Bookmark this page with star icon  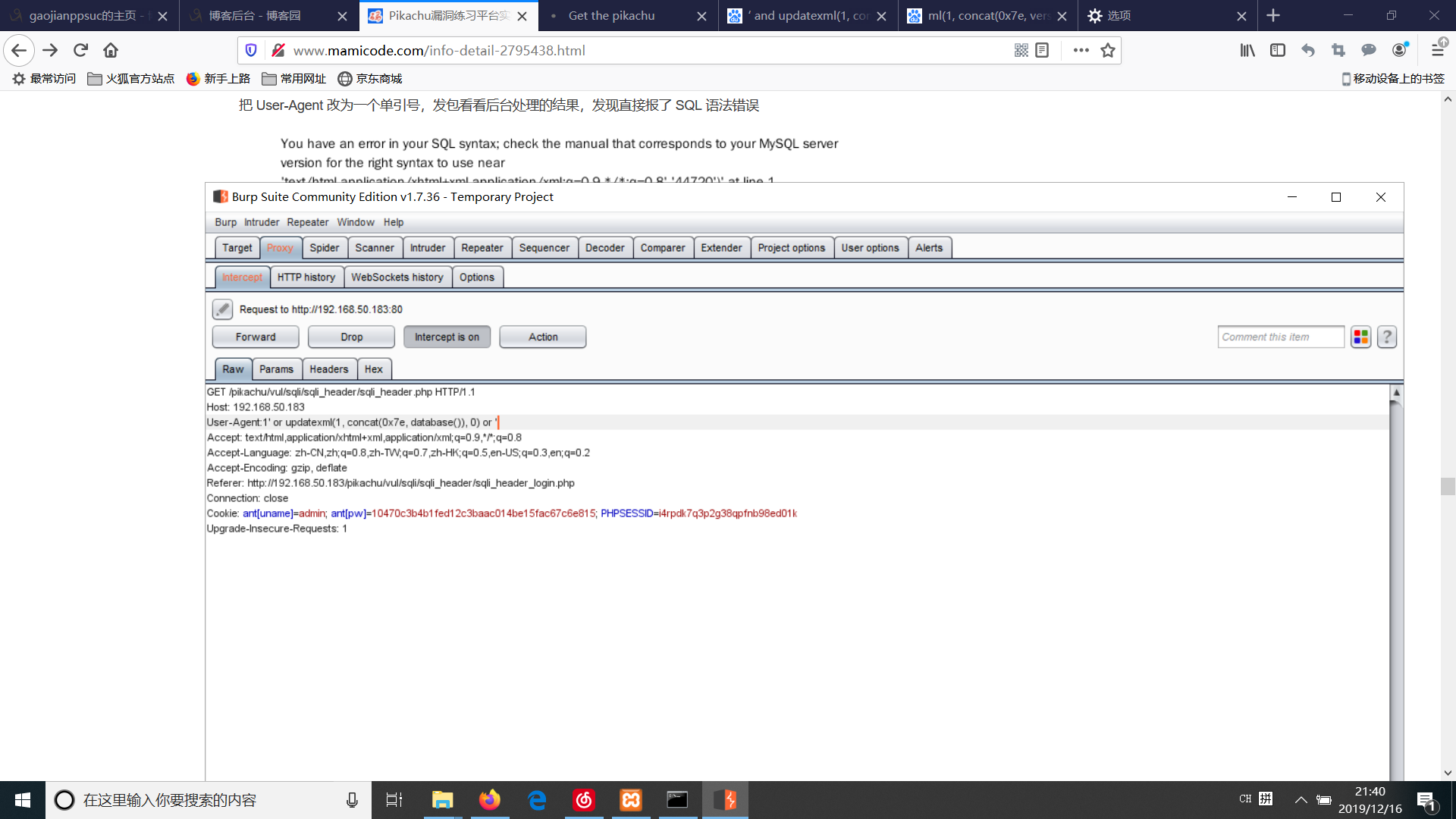1108,50
